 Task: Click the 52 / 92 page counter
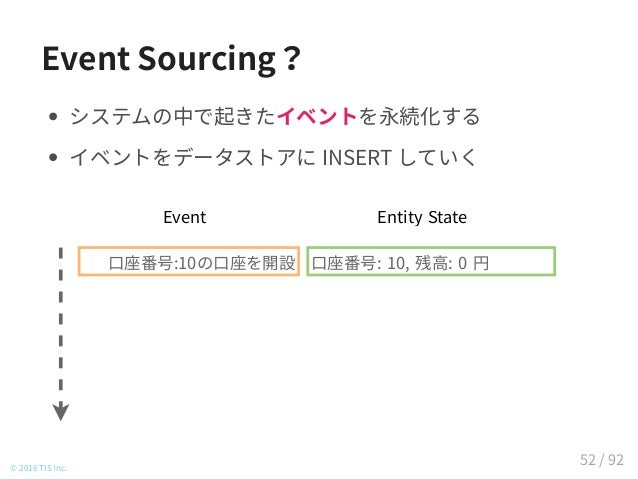click(x=602, y=460)
